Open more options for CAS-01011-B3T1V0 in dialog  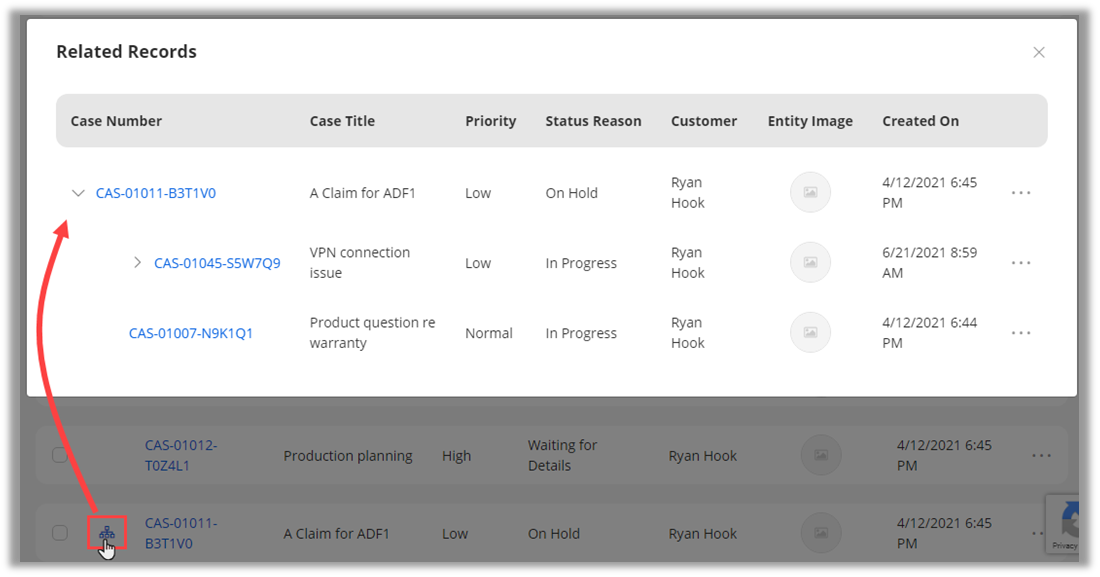(x=1020, y=193)
